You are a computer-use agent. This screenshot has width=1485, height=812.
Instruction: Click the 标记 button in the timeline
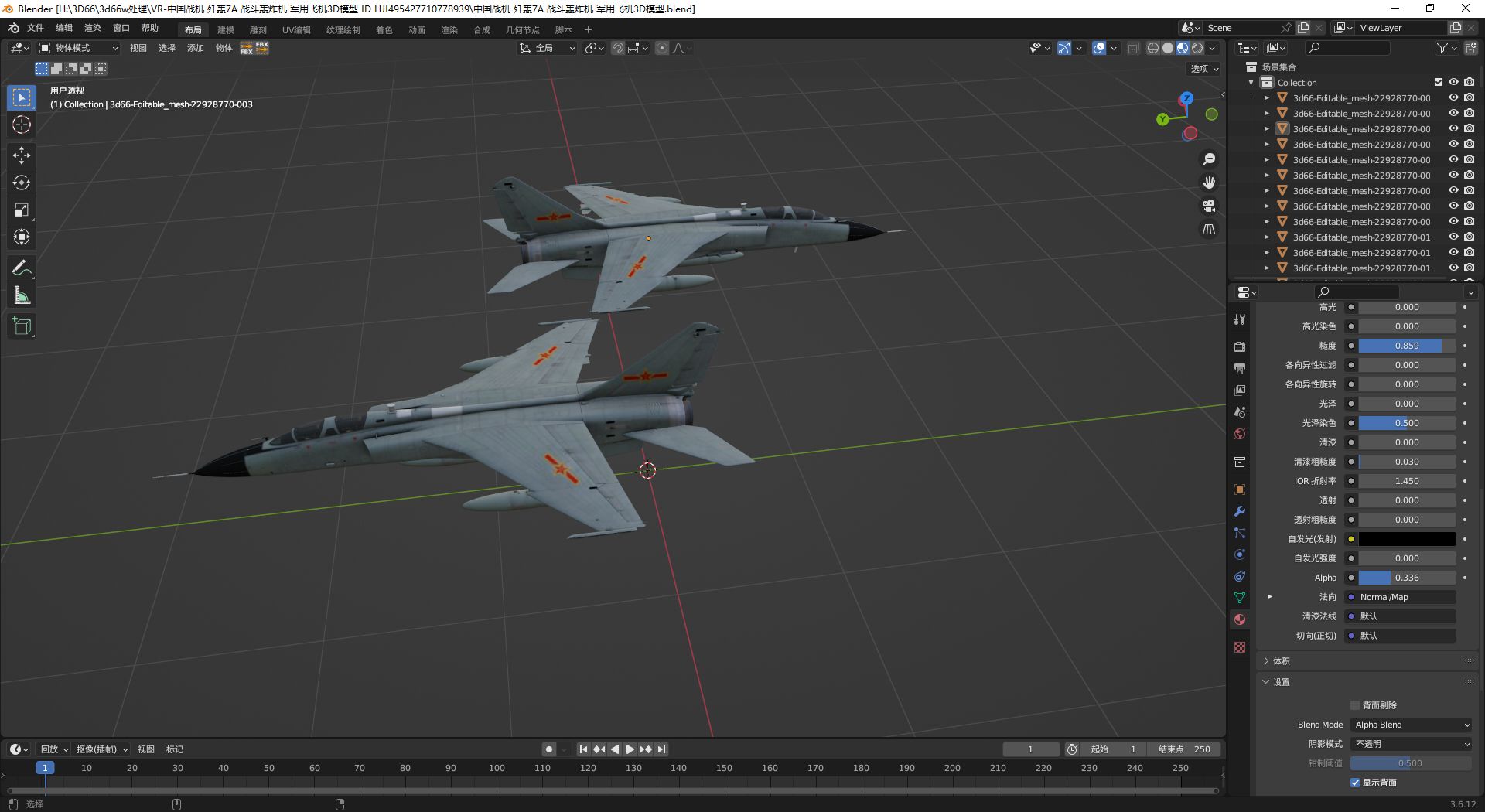tap(175, 749)
